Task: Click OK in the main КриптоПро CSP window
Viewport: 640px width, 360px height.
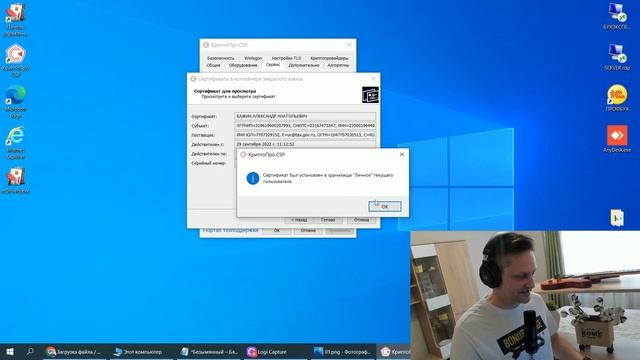Action: coord(276,231)
